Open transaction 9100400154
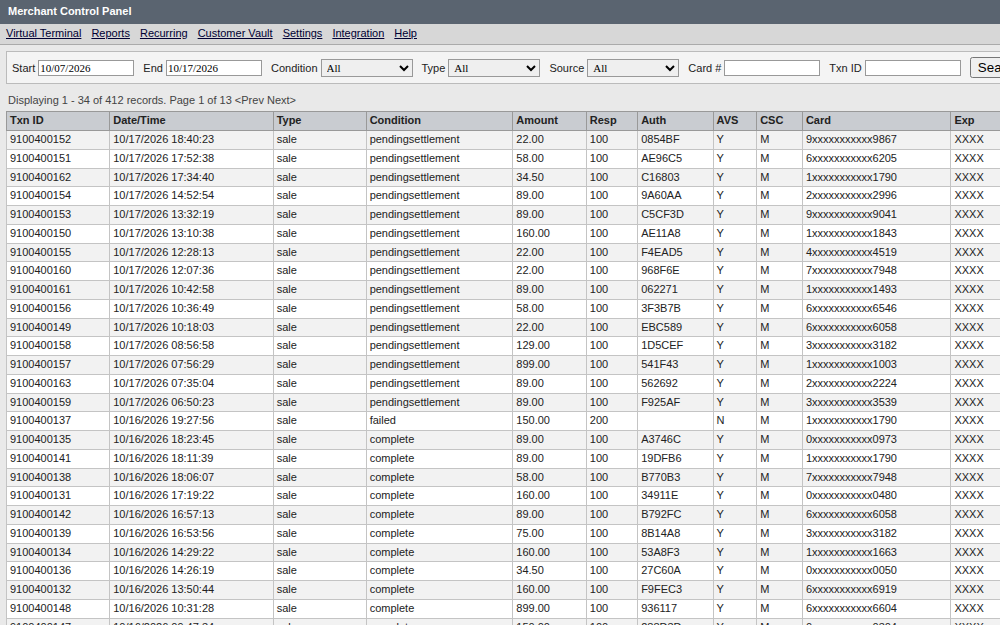The width and height of the screenshot is (1000, 625). 40,195
